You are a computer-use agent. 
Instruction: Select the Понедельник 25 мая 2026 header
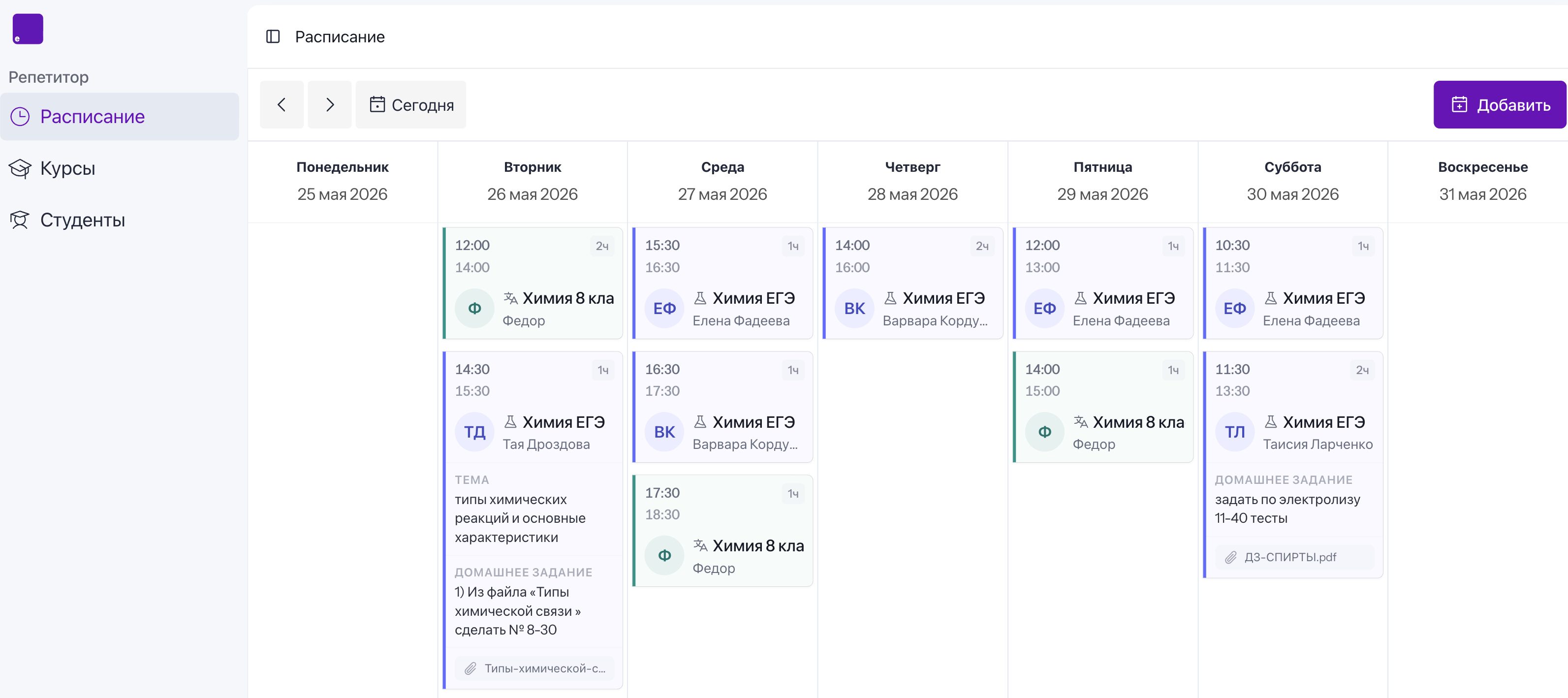click(x=343, y=181)
